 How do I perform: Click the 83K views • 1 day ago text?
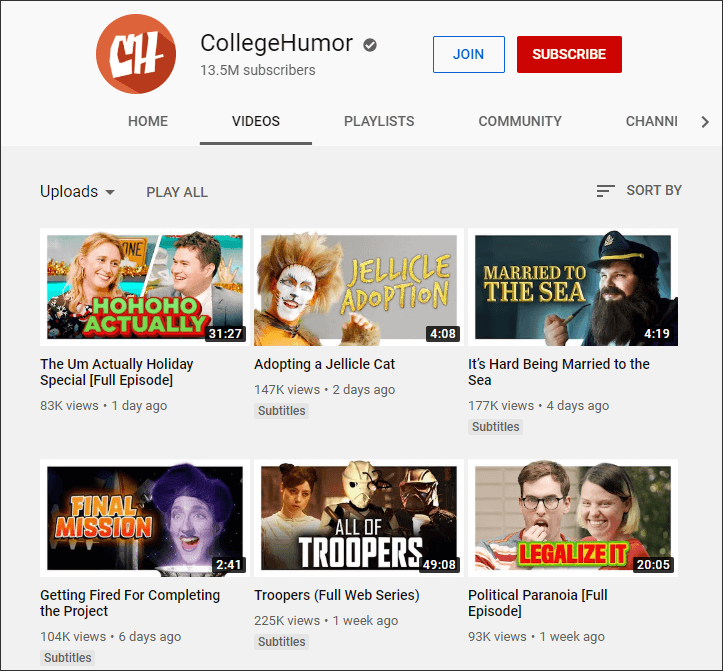coord(103,406)
